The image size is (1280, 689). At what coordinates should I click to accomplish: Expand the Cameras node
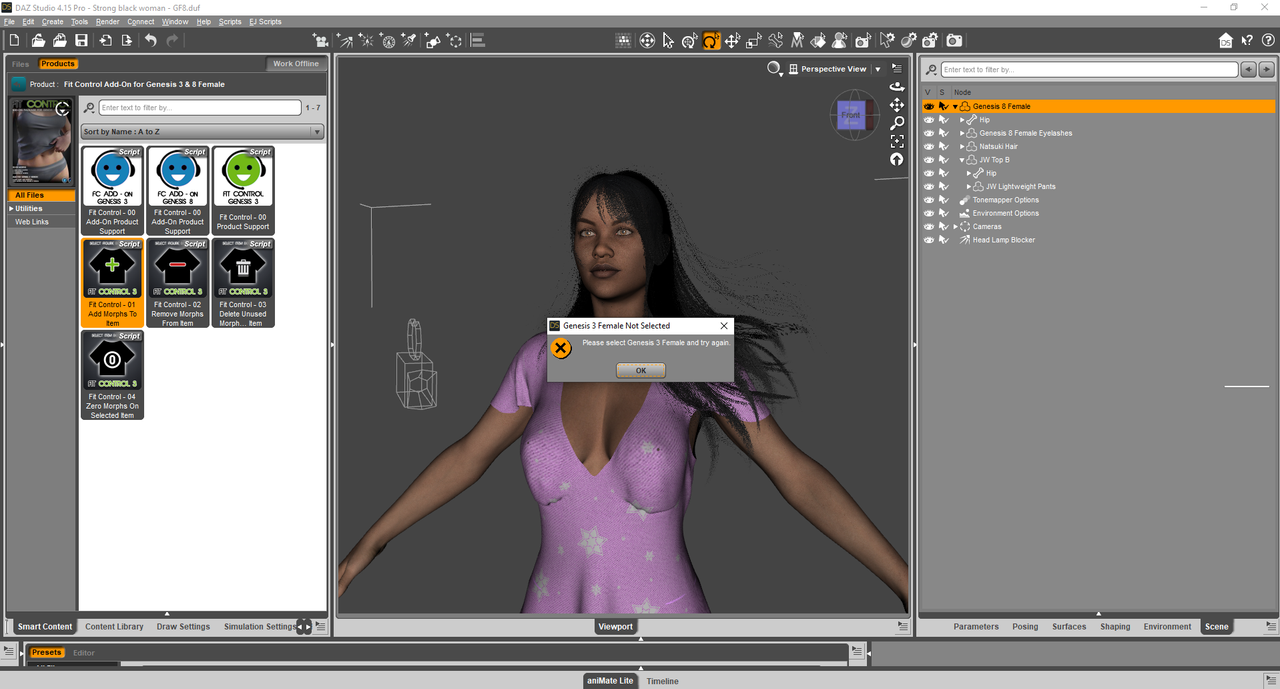[x=955, y=227]
